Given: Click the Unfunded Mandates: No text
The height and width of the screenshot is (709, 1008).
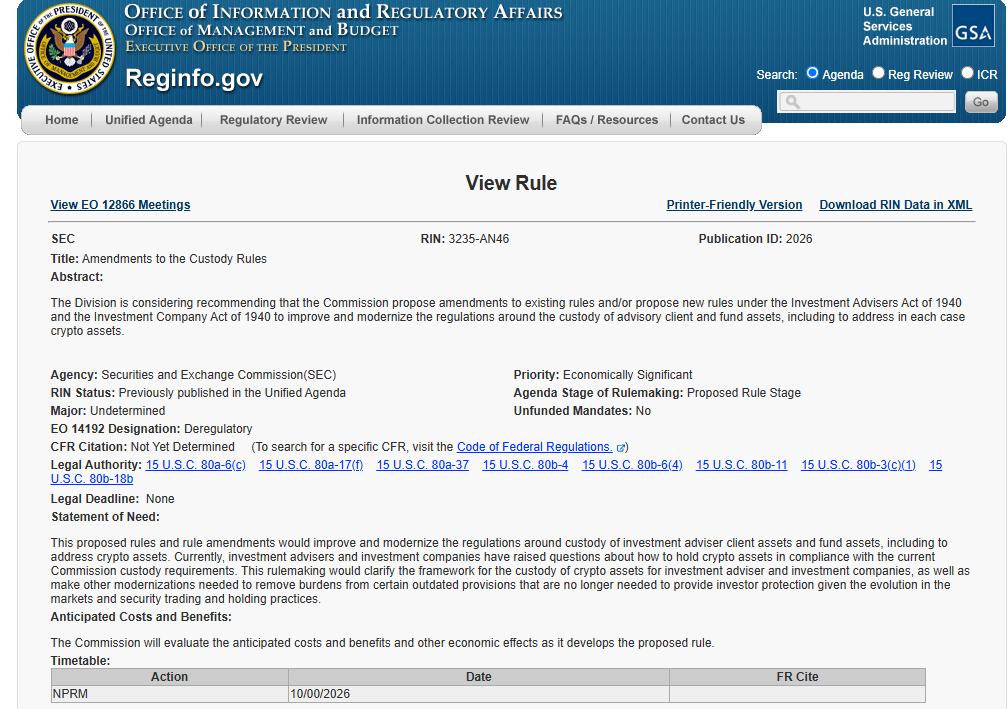Looking at the screenshot, I should pyautogui.click(x=582, y=411).
